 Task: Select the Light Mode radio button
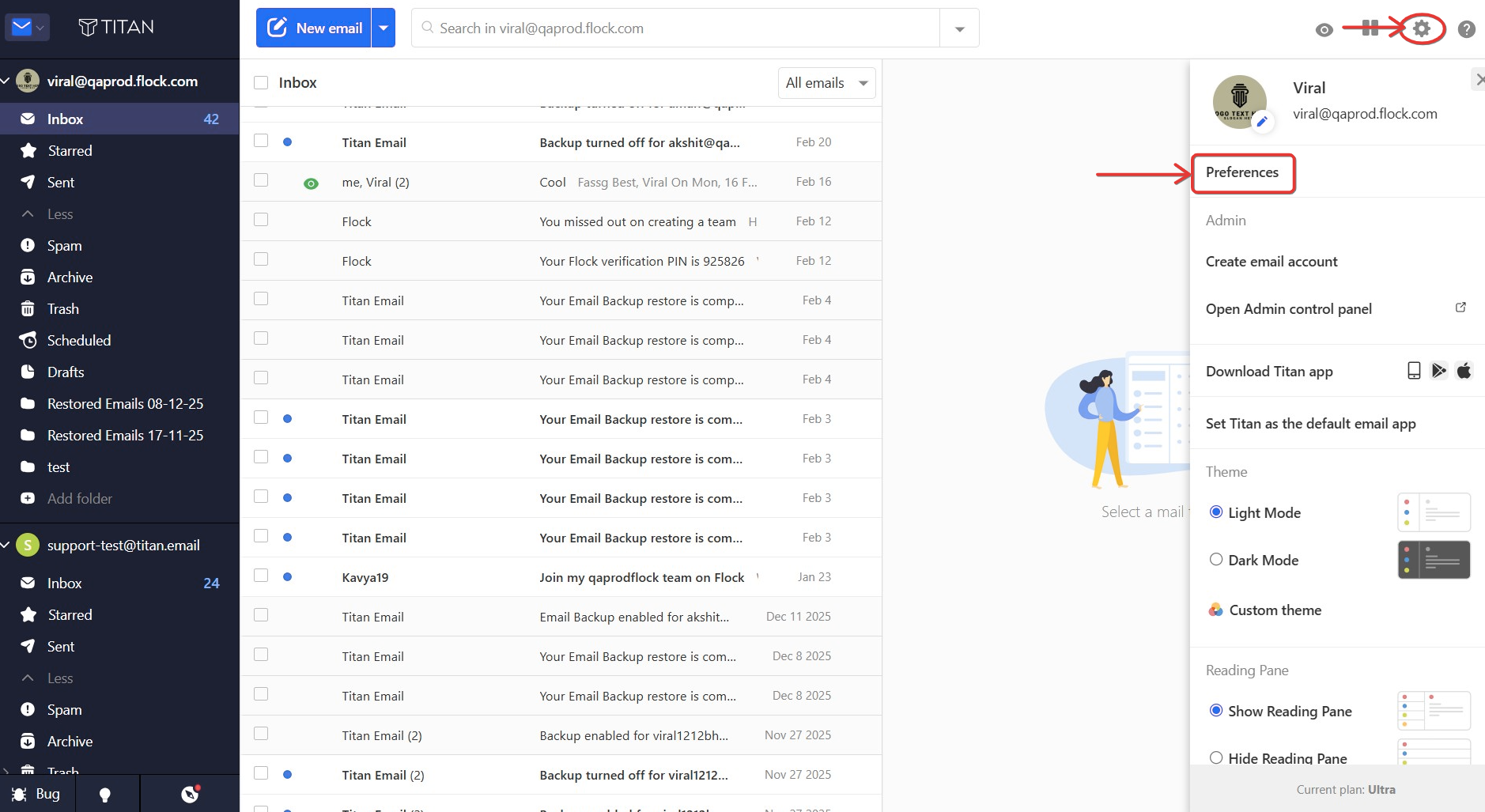click(x=1216, y=512)
